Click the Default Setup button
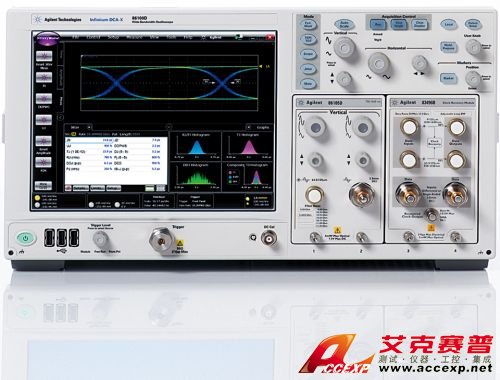500x380 pixels. pos(473,24)
